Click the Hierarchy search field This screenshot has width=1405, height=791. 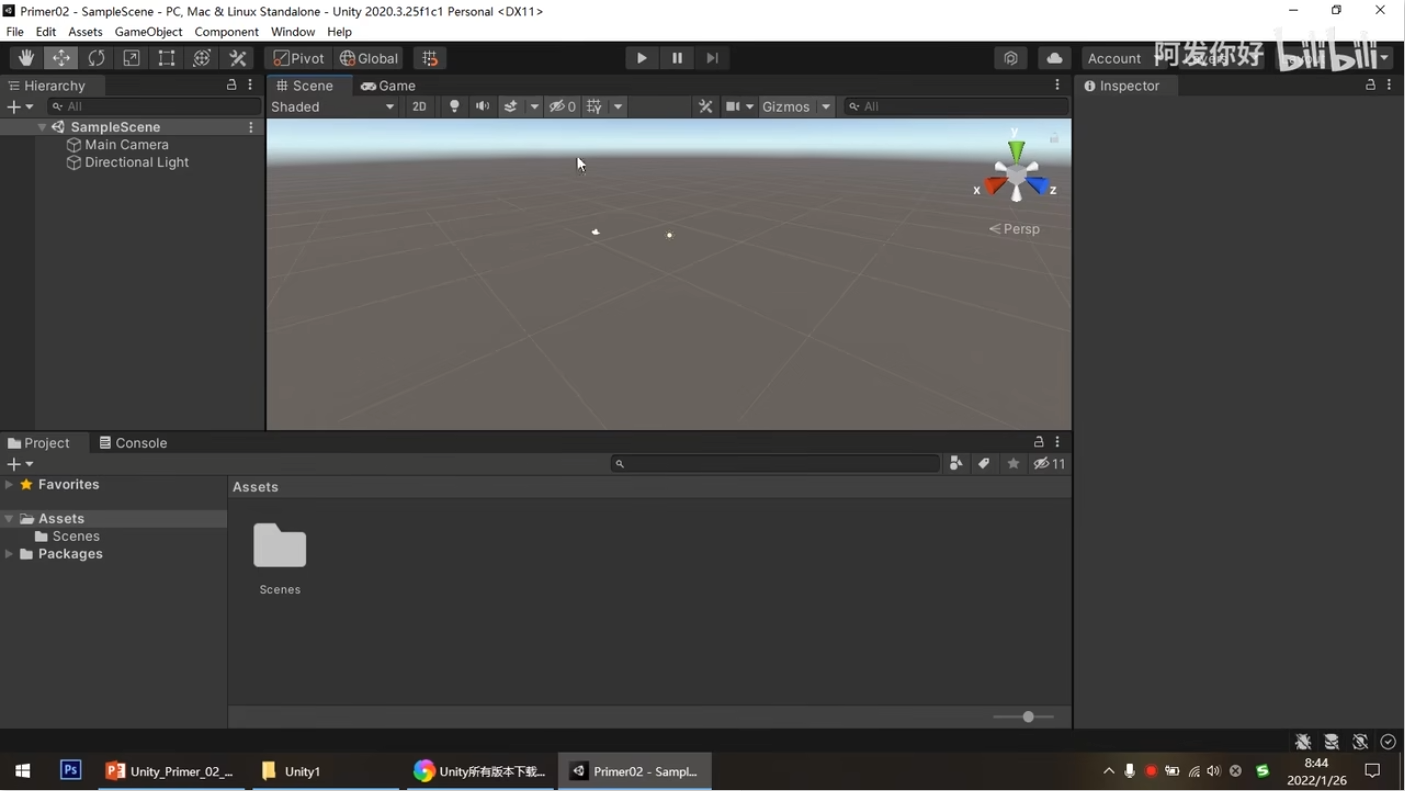(153, 107)
